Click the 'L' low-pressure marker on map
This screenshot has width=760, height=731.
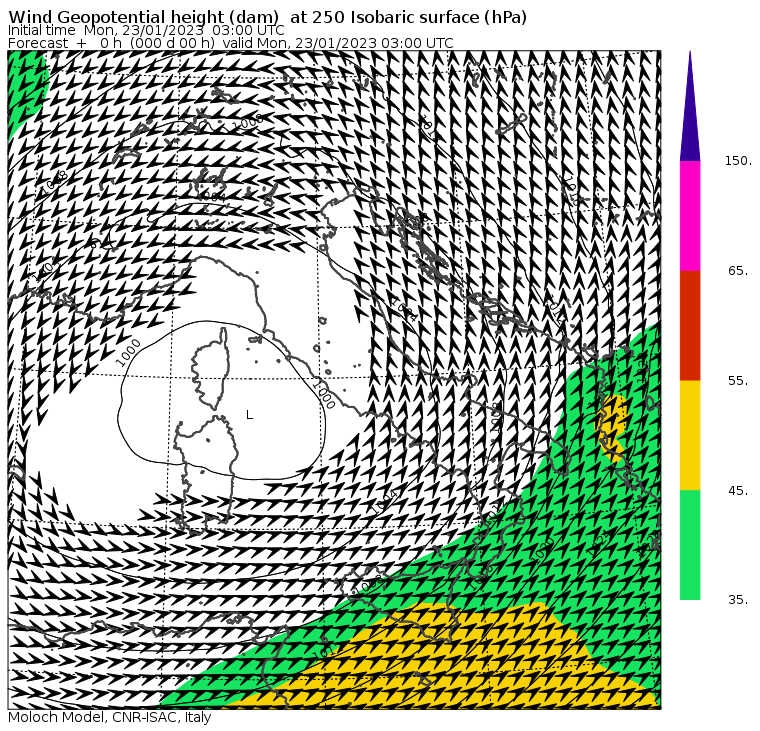coord(250,414)
